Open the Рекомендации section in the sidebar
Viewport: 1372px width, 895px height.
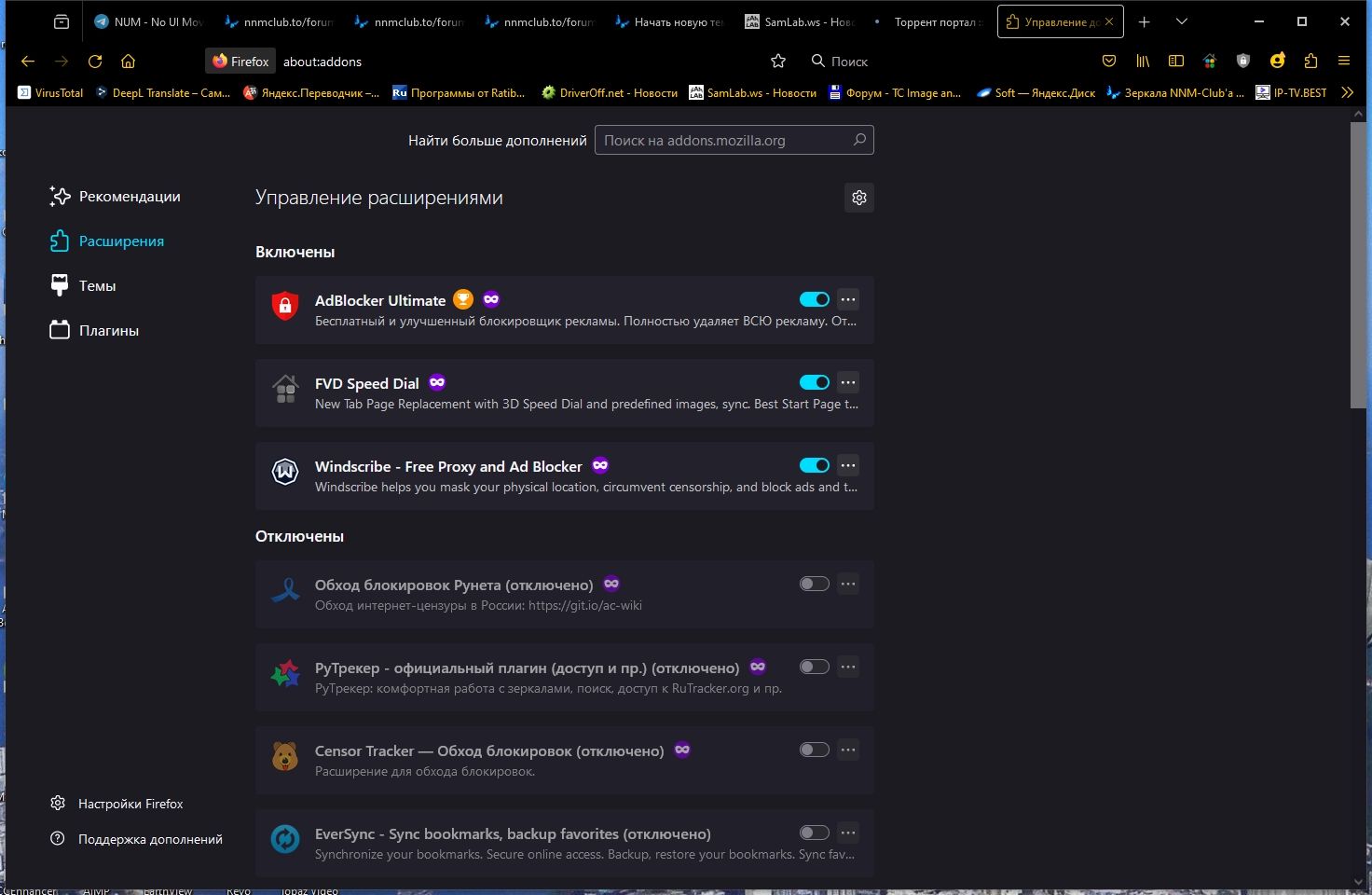(x=129, y=197)
